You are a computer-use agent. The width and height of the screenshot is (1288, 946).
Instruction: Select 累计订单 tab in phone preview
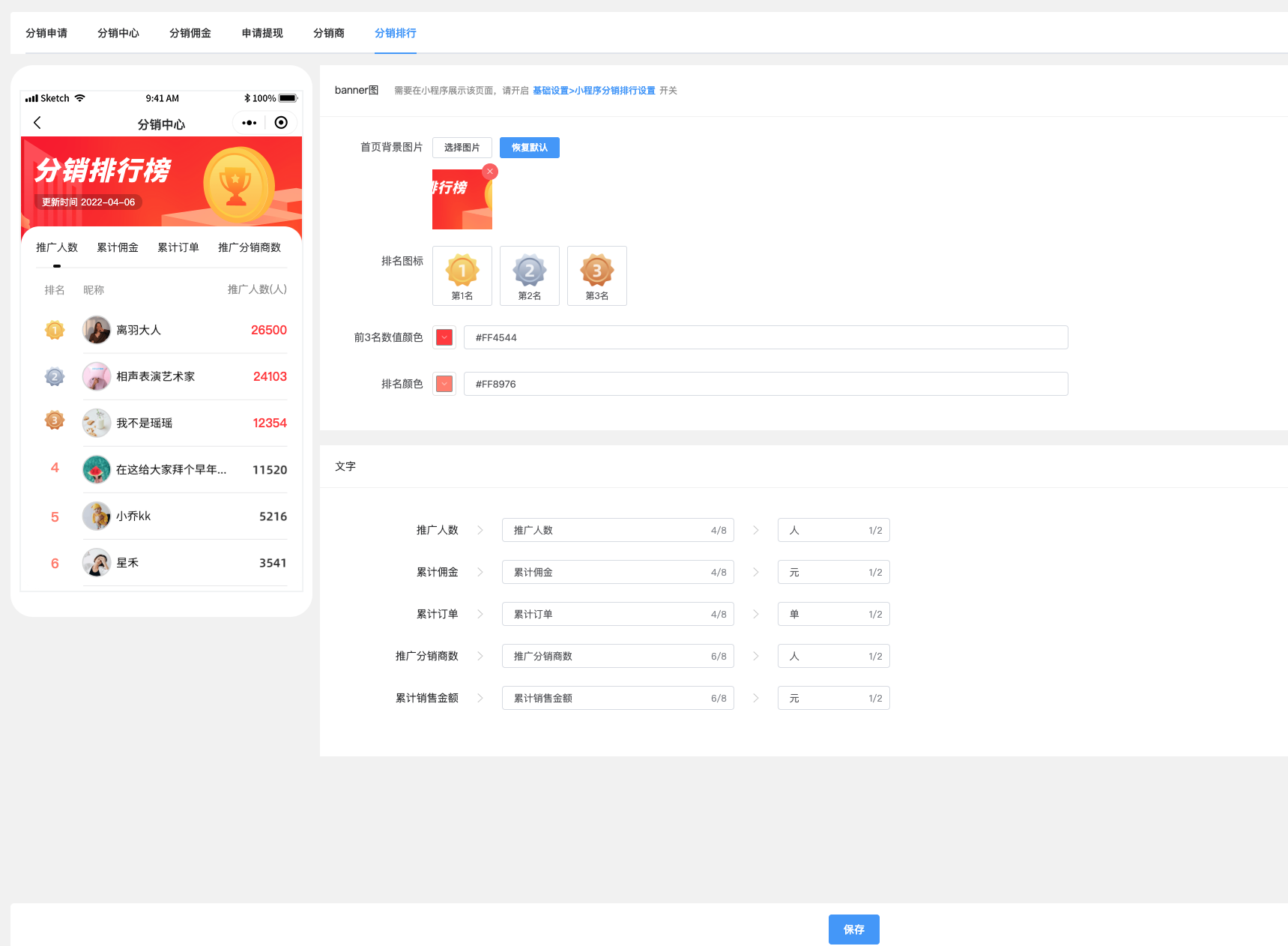pos(178,247)
